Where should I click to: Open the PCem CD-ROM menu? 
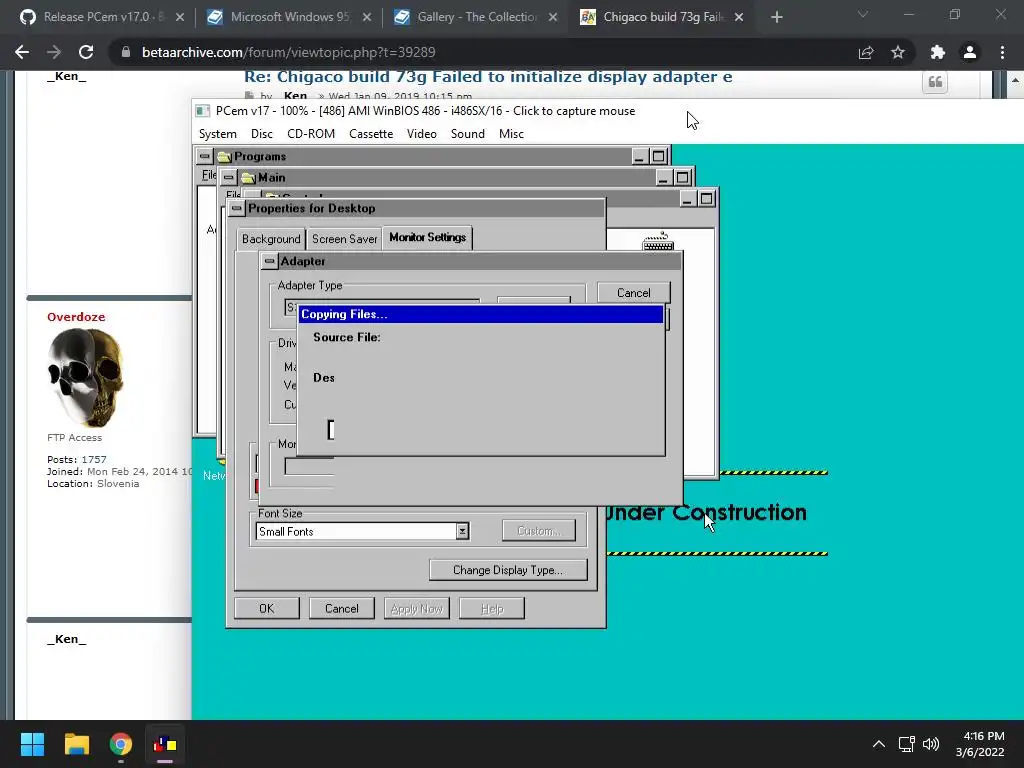click(x=311, y=134)
